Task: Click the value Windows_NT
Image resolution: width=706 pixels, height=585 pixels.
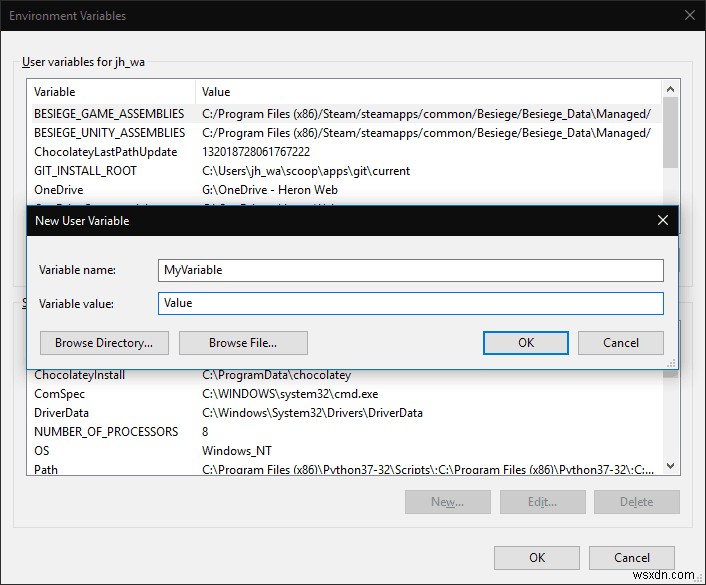Action: (237, 451)
